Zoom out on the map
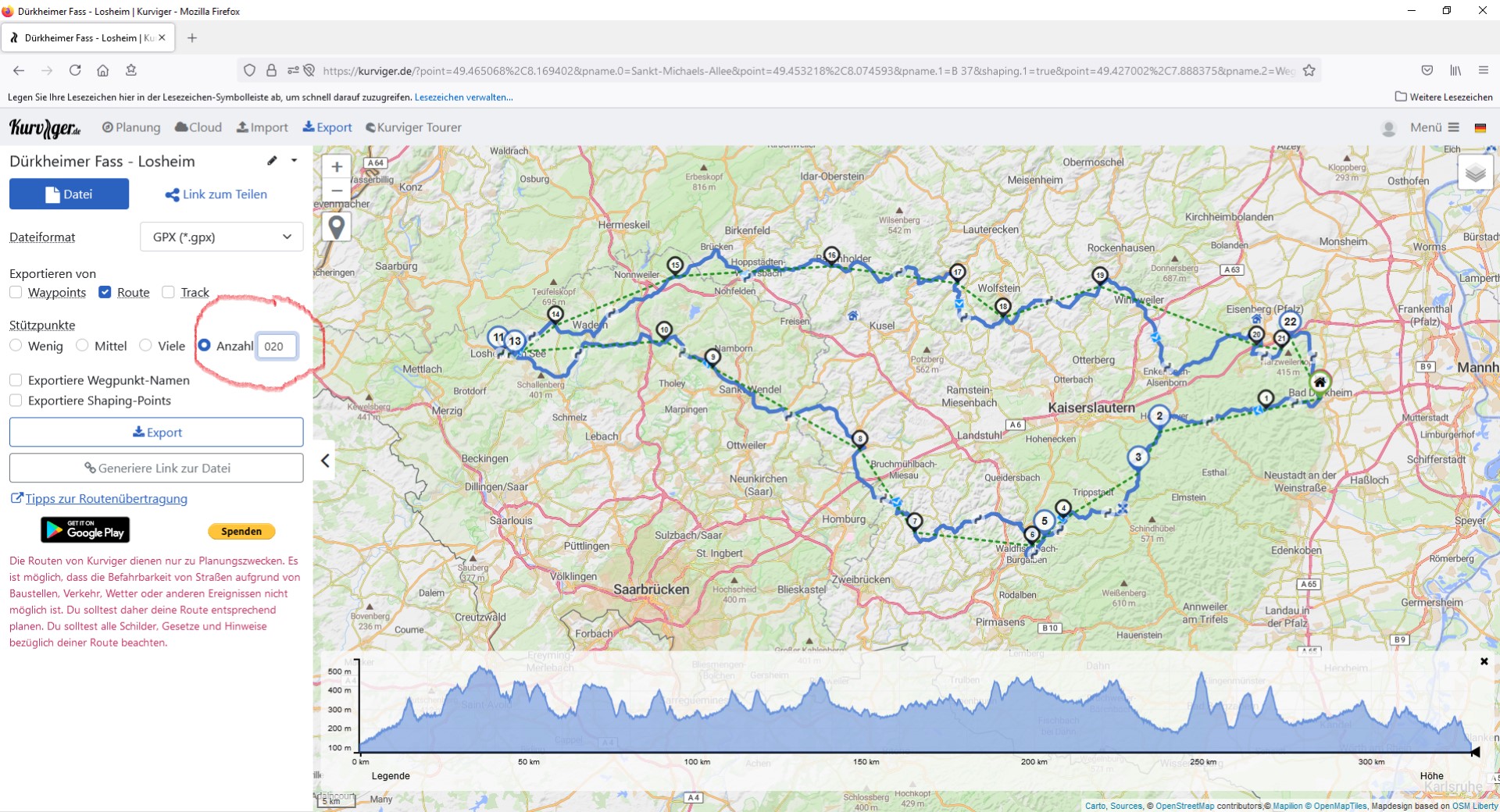This screenshot has width=1500, height=812. point(337,191)
